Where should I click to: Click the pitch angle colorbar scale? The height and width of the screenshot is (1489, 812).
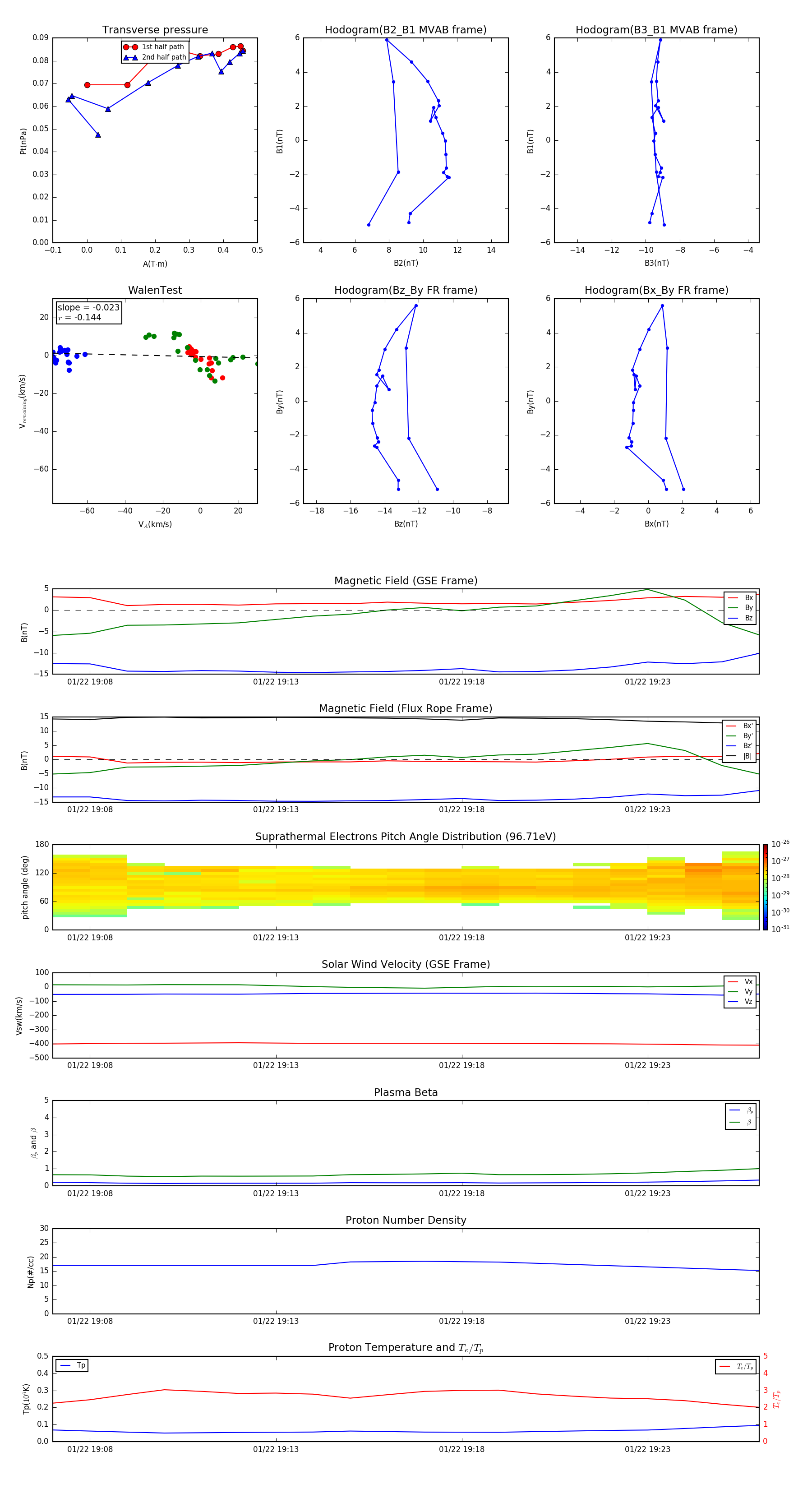pyautogui.click(x=765, y=887)
